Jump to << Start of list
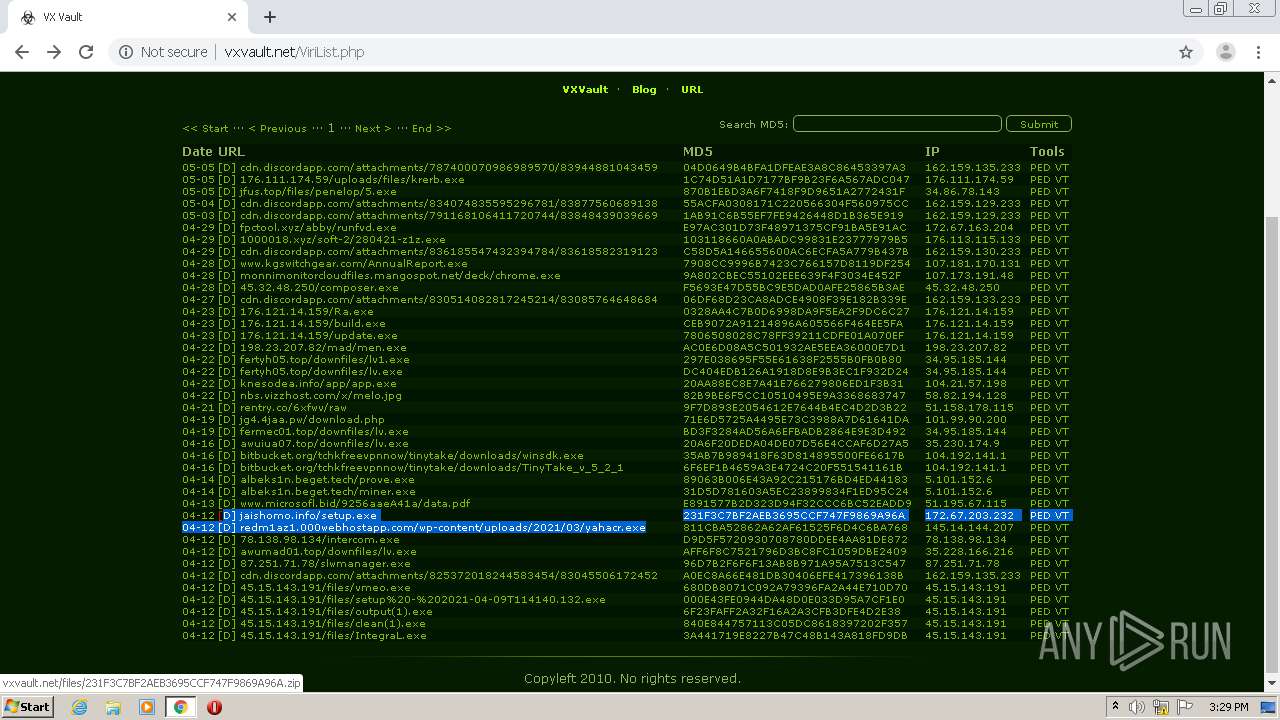This screenshot has height=720, width=1280. point(205,128)
